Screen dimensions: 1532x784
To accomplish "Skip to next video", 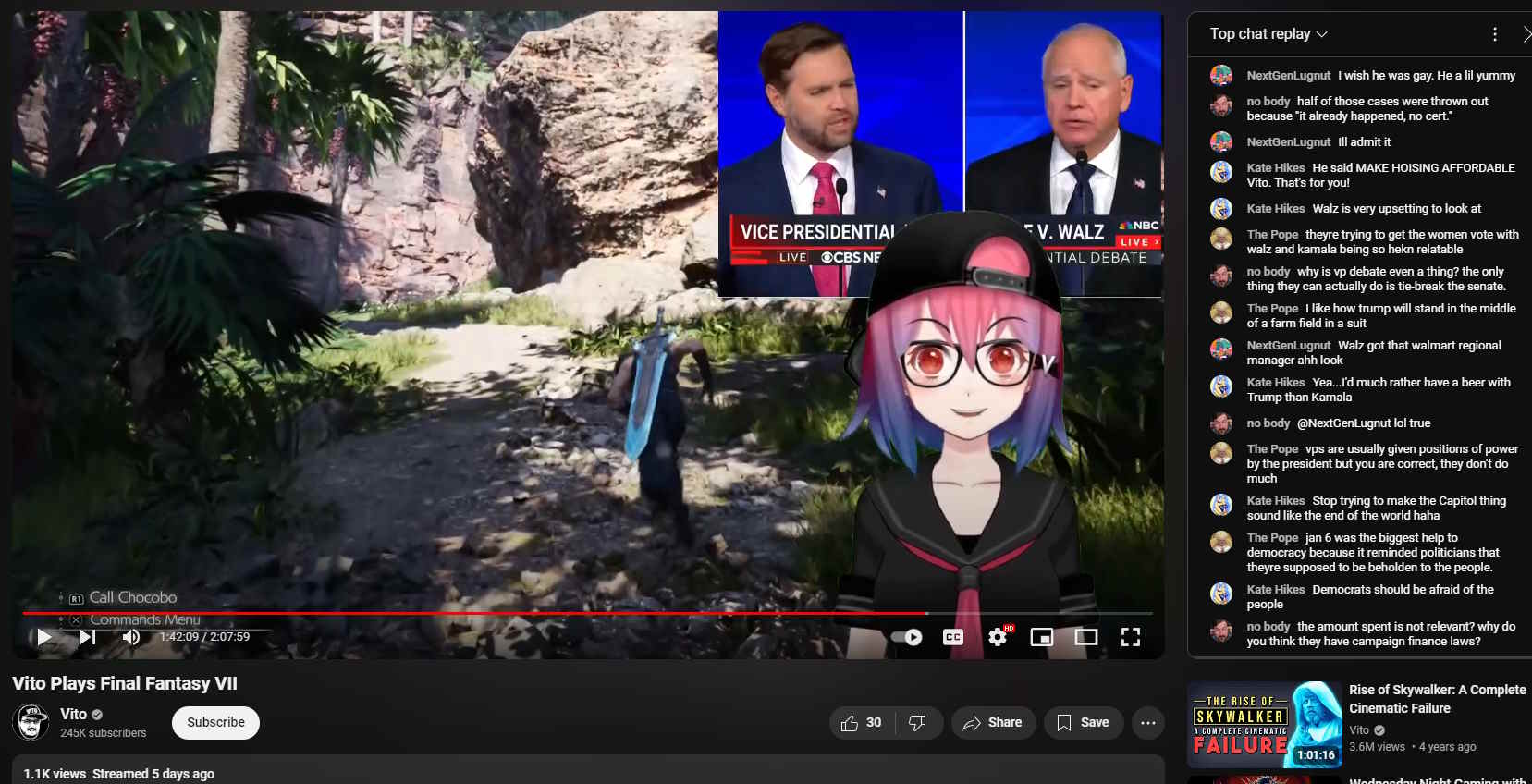I will click(x=87, y=637).
